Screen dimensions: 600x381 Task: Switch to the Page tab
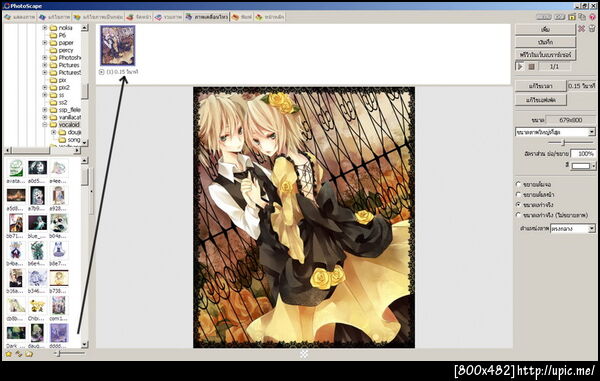tap(139, 17)
